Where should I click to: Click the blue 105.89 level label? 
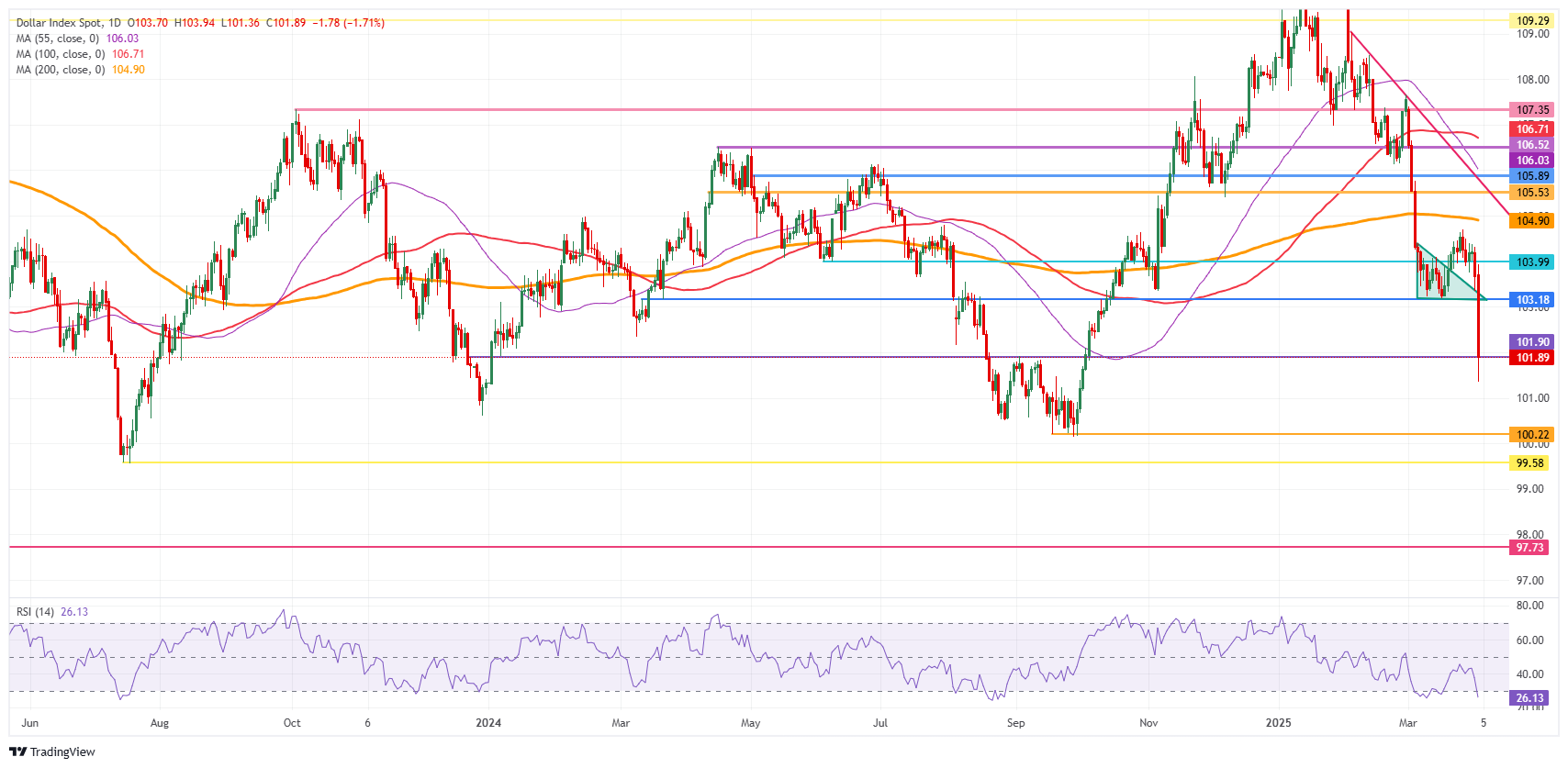tap(1531, 176)
